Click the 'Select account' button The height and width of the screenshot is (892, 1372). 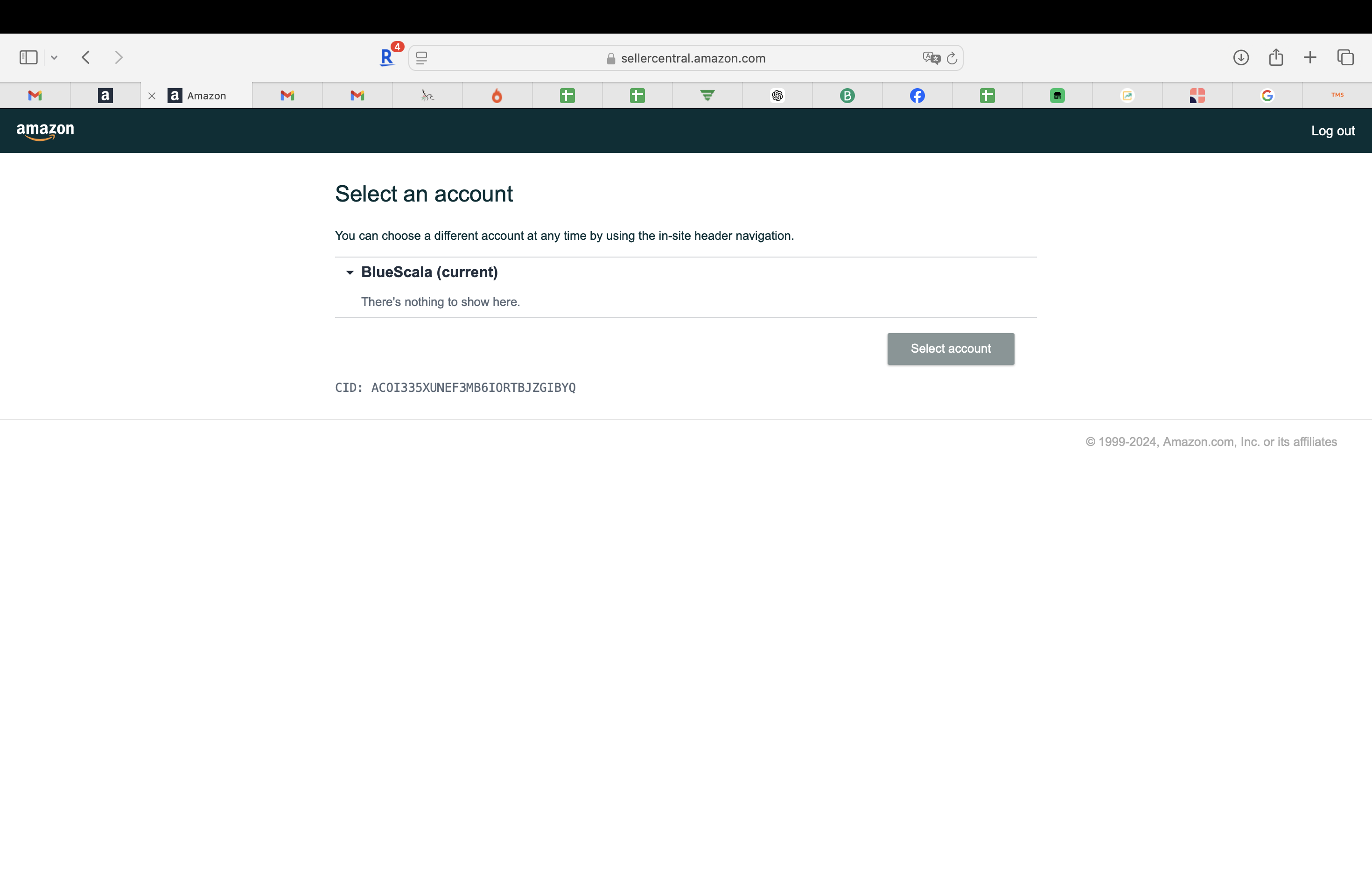[951, 348]
